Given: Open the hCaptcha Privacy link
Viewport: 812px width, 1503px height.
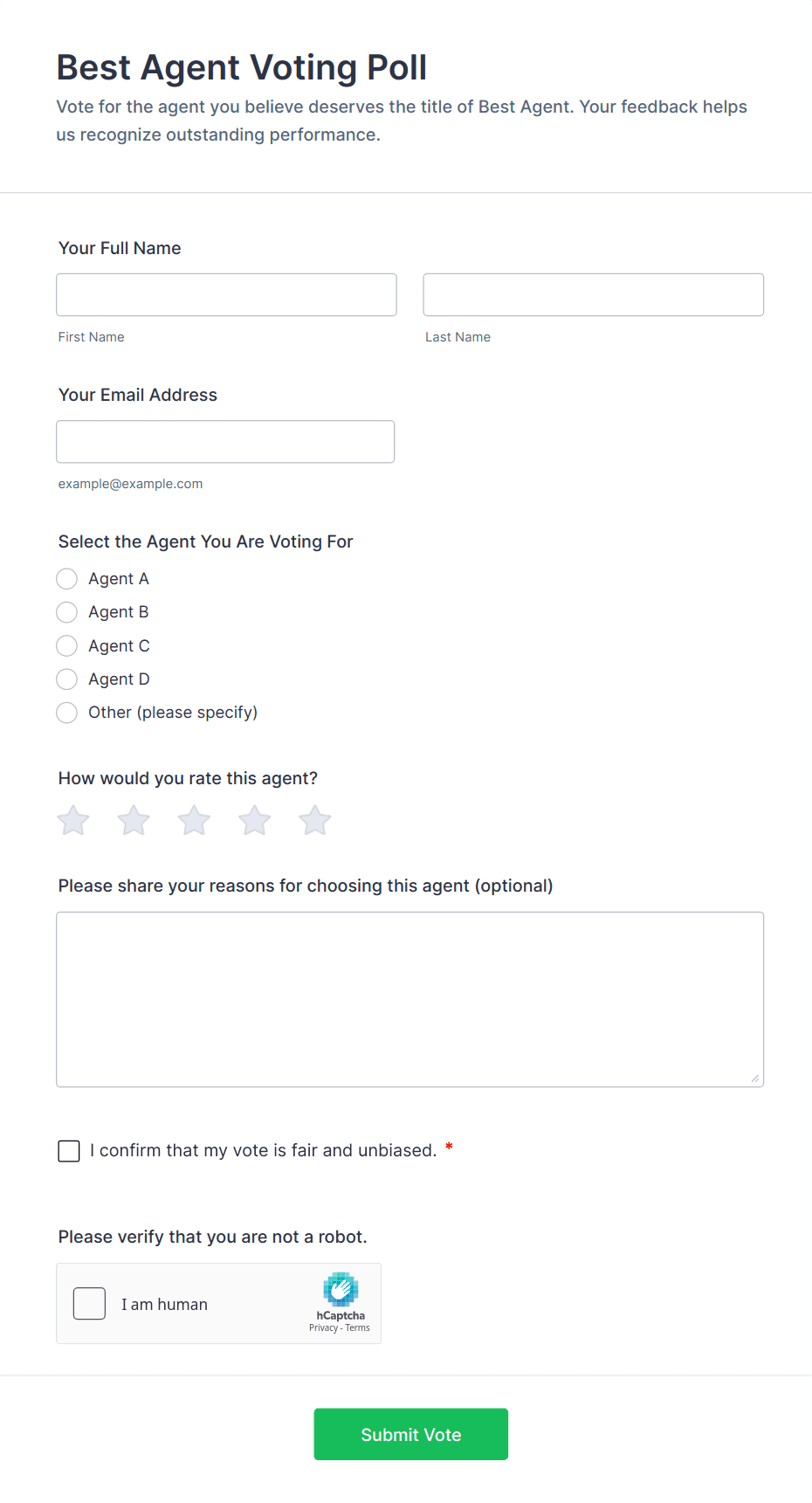Looking at the screenshot, I should [x=321, y=1327].
